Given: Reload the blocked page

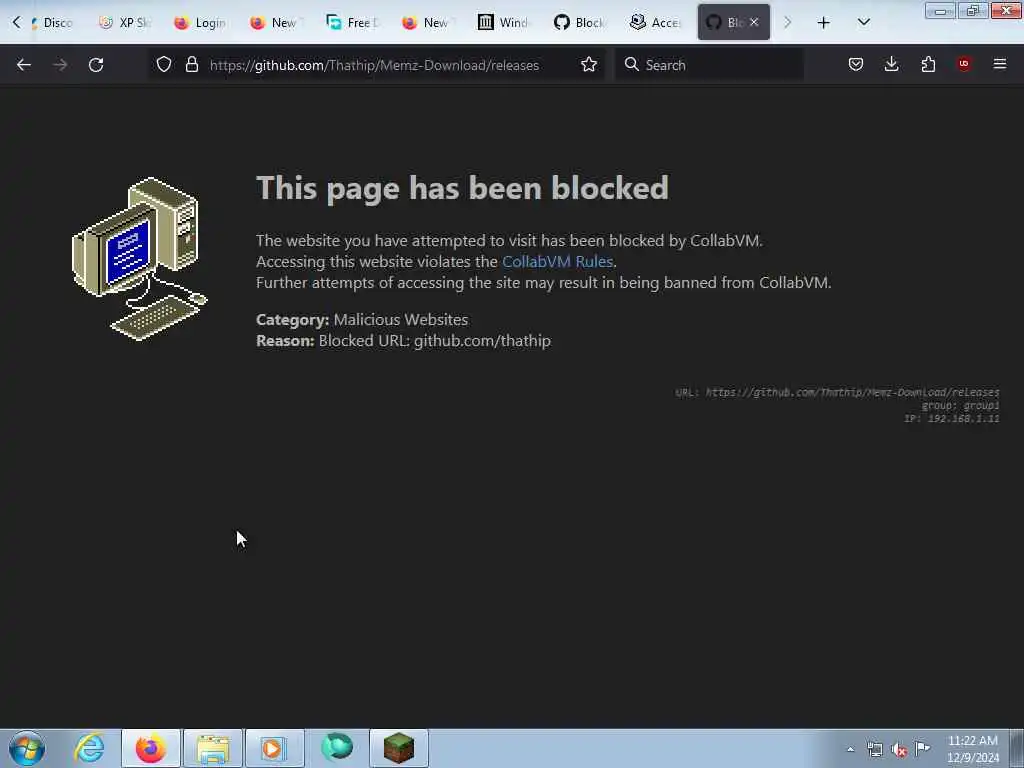Looking at the screenshot, I should tap(96, 65).
